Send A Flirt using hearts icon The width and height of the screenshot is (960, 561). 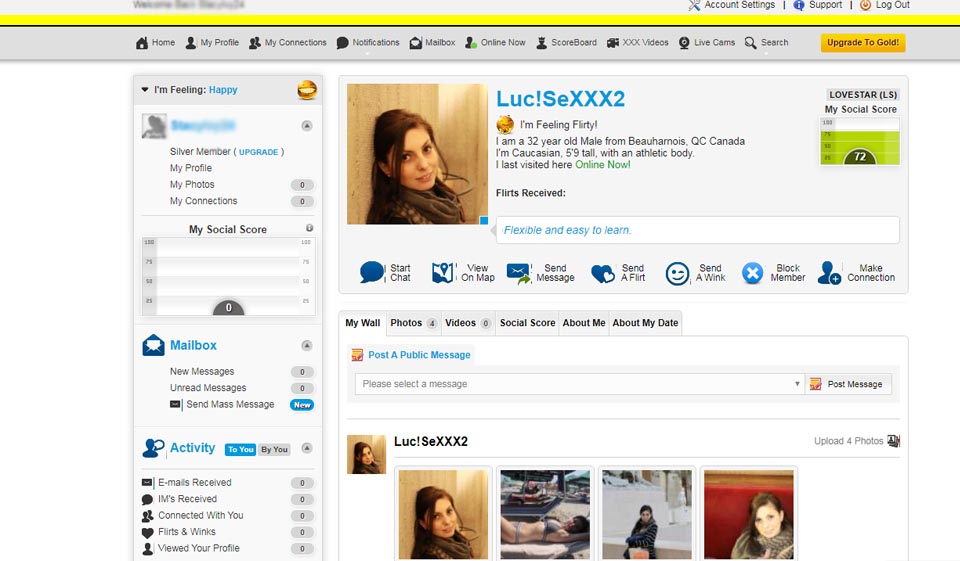[x=602, y=273]
